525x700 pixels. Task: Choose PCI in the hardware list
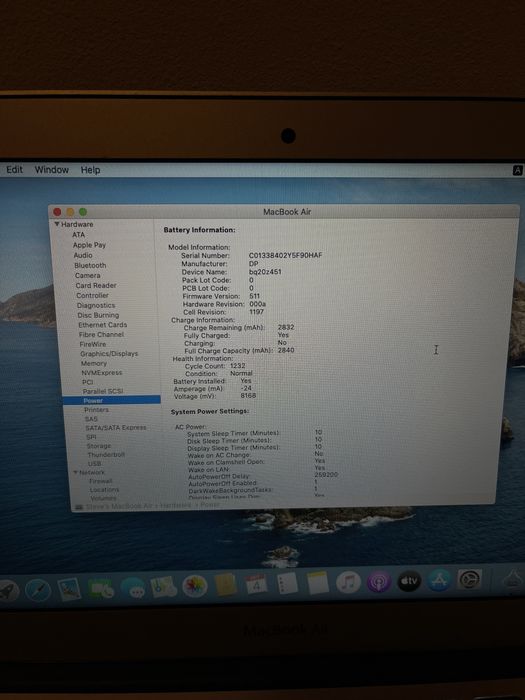pos(88,382)
